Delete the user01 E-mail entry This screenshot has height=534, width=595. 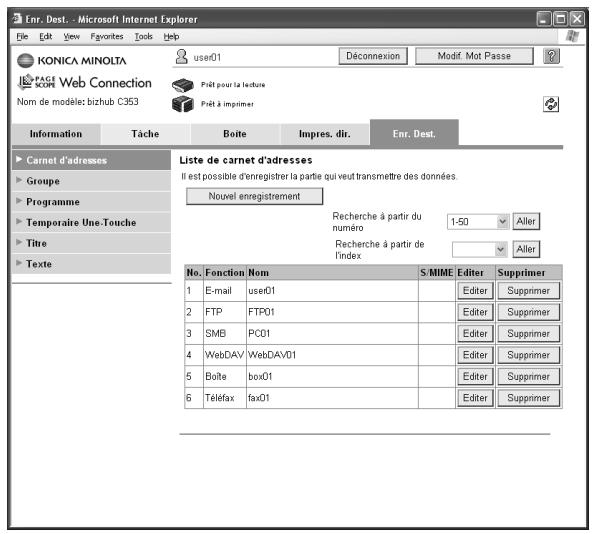click(529, 291)
